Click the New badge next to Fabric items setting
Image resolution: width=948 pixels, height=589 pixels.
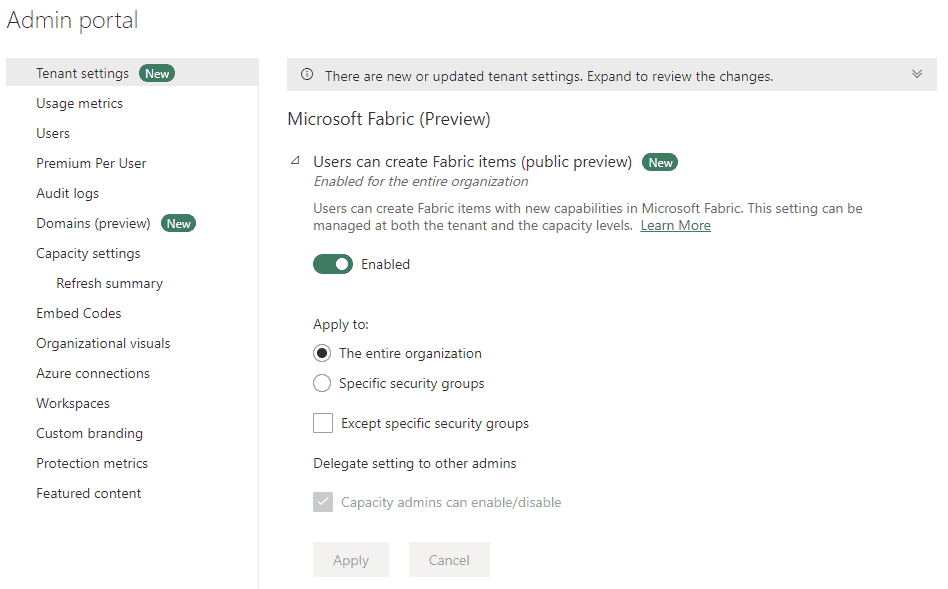pyautogui.click(x=660, y=163)
